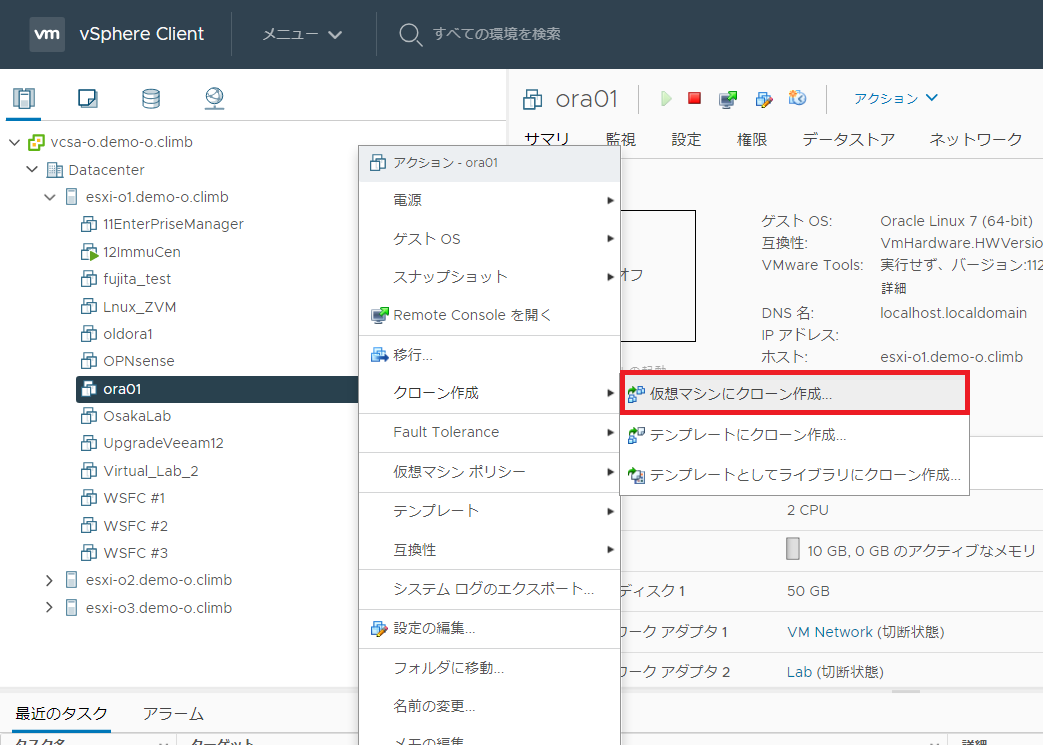1043x745 pixels.
Task: Click VM icon beside OPNsense
Action: coord(88,361)
